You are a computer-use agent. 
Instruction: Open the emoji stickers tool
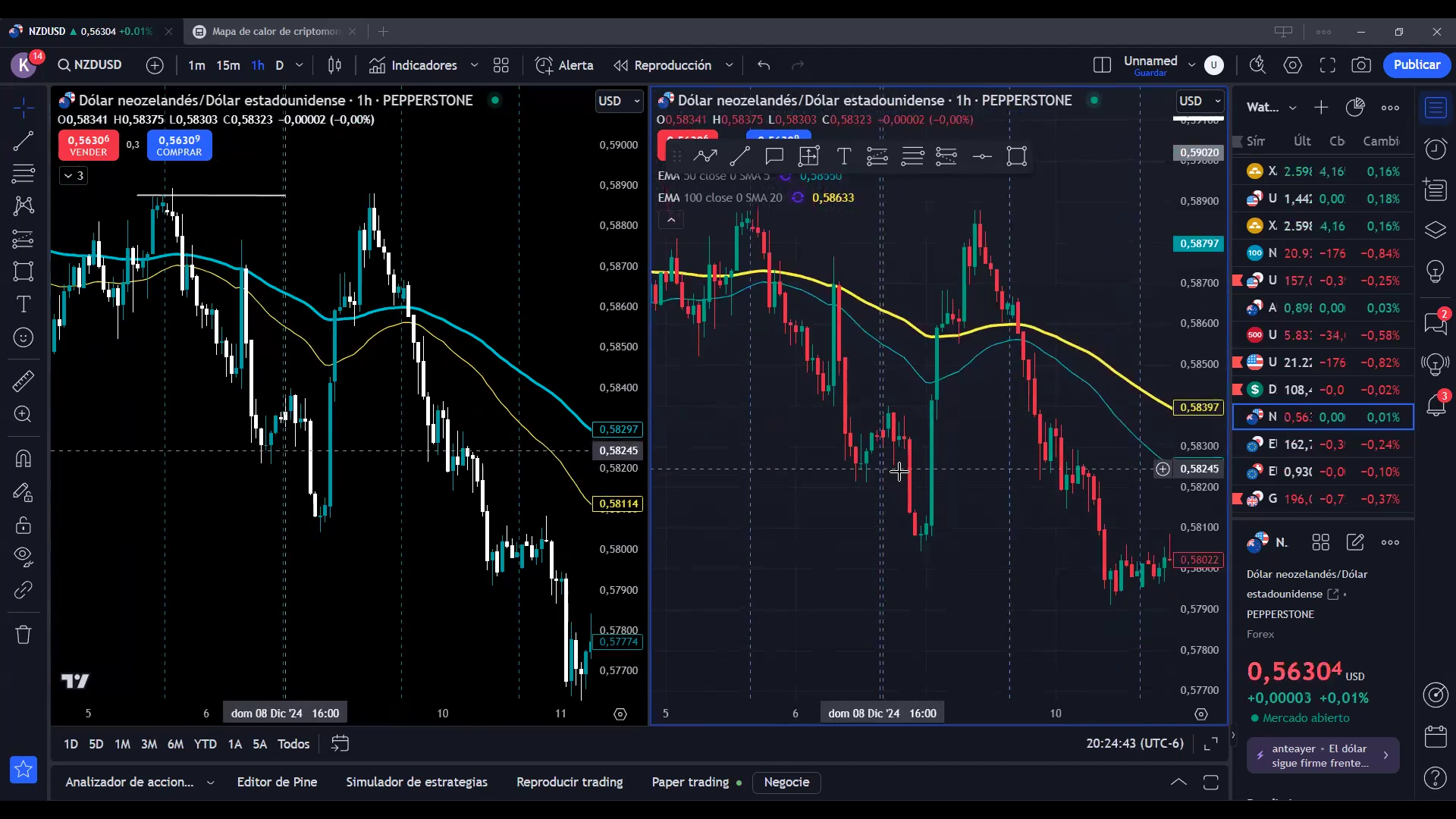(24, 337)
